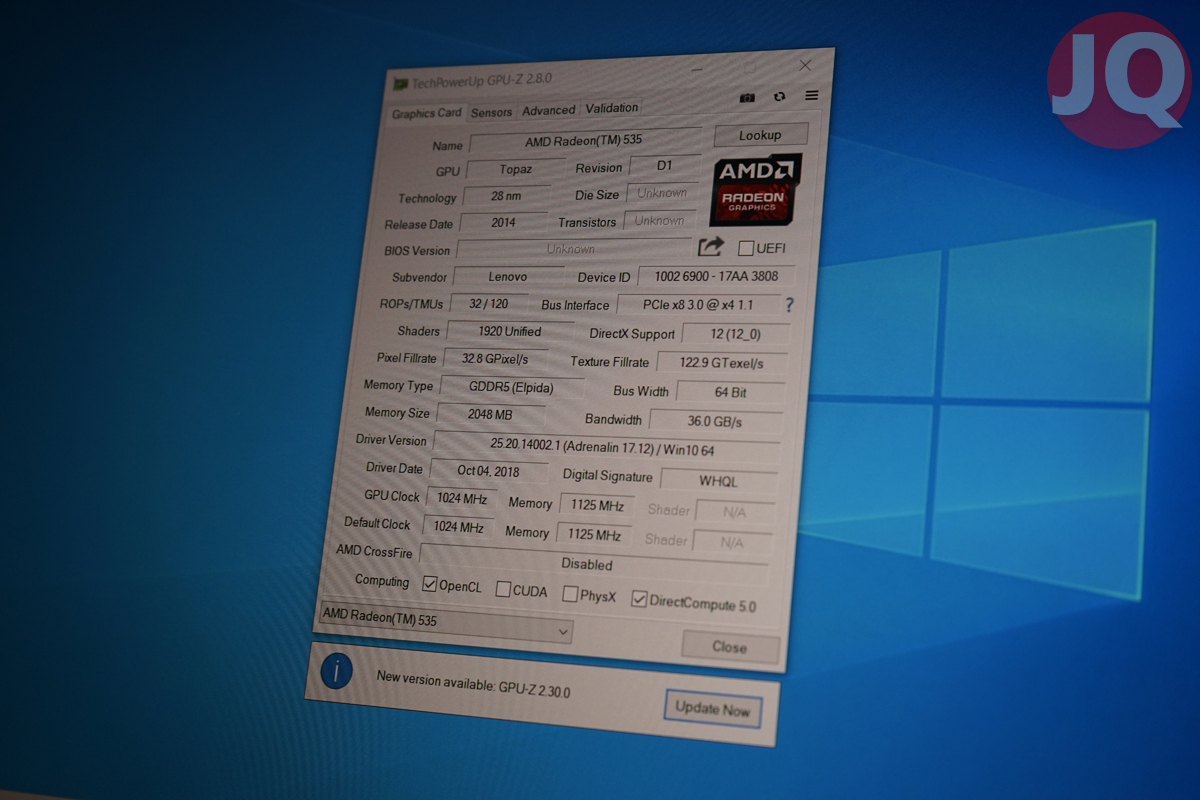Click the Revision value D1

coord(665,166)
